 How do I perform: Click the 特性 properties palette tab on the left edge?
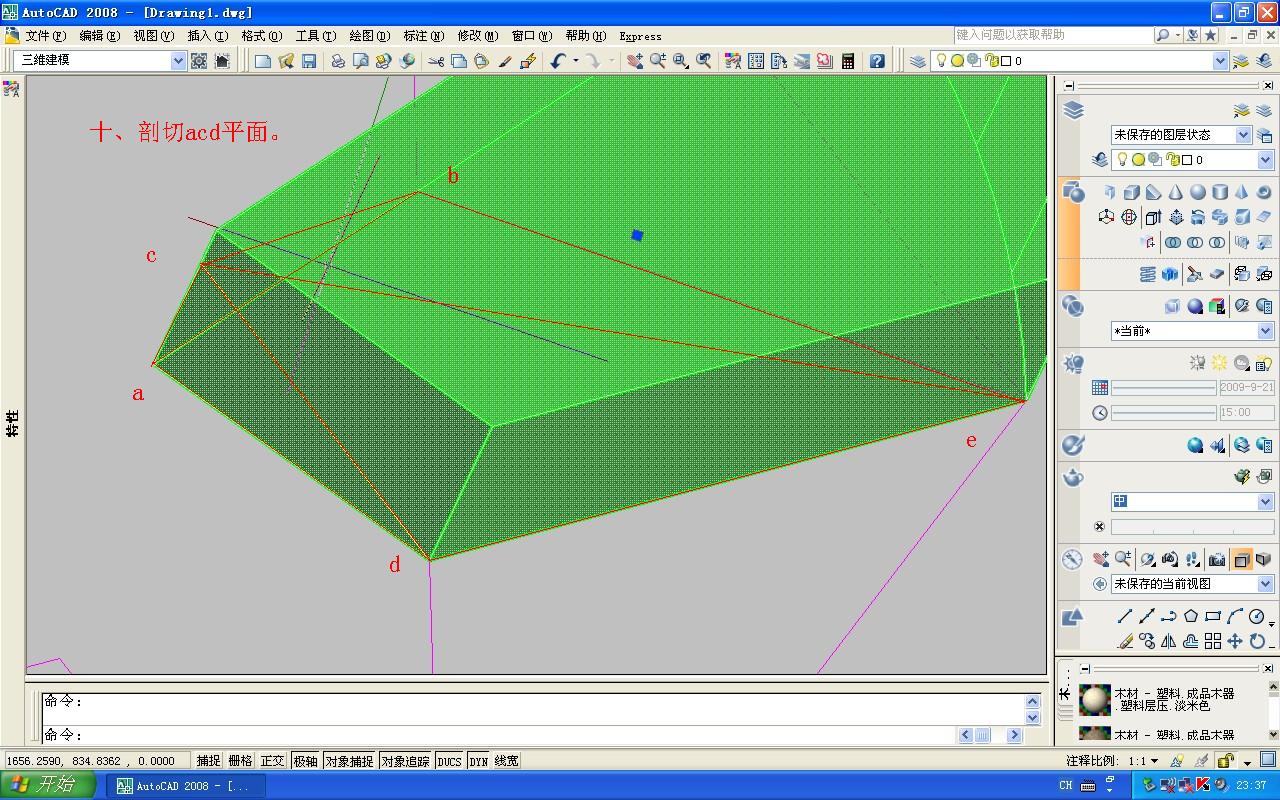[13, 423]
